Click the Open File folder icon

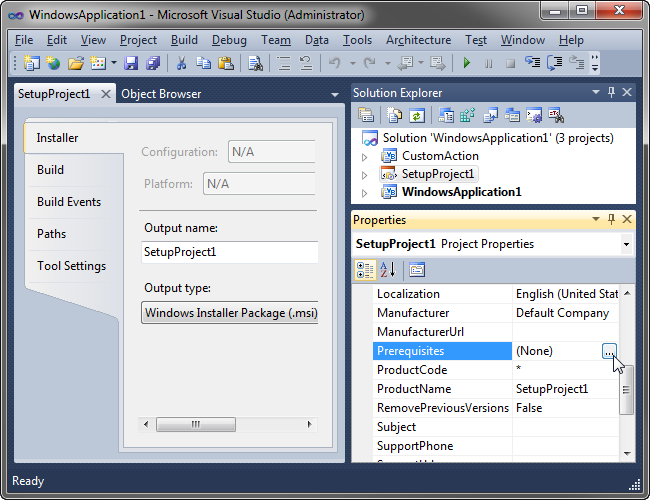tap(76, 63)
